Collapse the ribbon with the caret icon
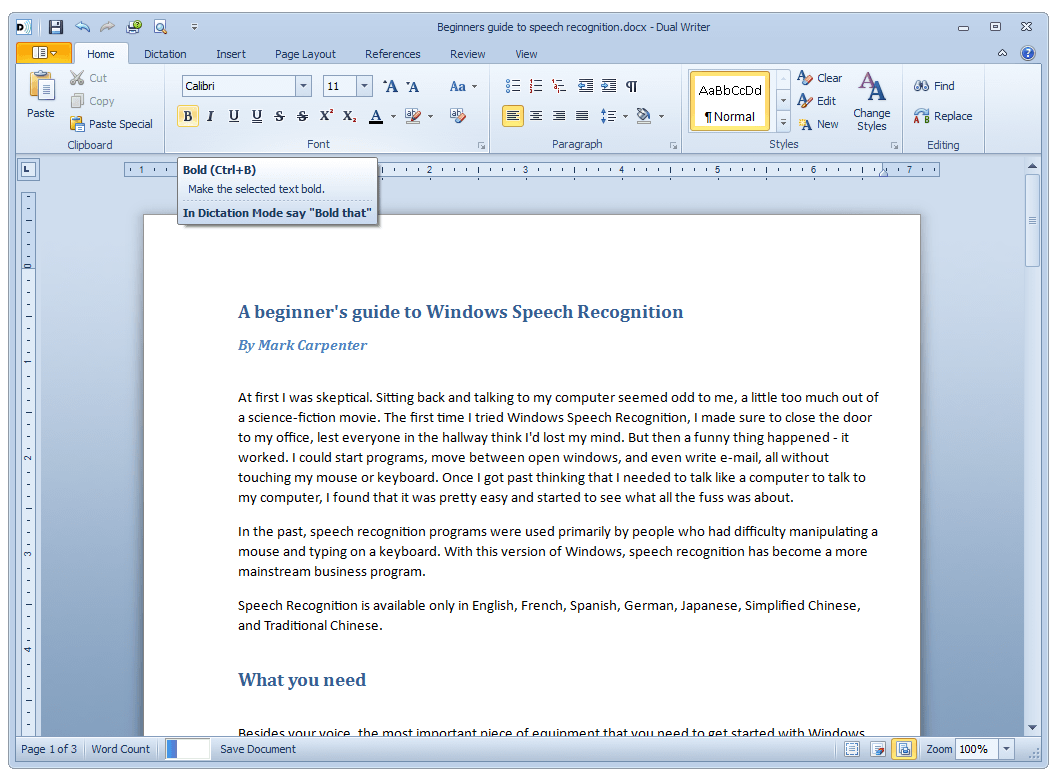1058x779 pixels. [x=1003, y=53]
